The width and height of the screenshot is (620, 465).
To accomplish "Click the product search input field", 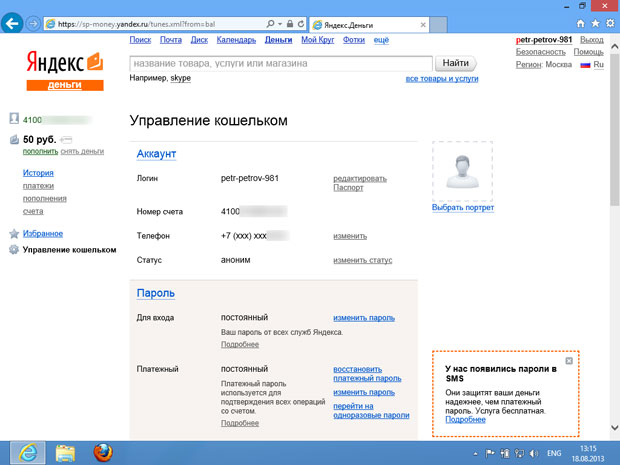I will [x=281, y=63].
